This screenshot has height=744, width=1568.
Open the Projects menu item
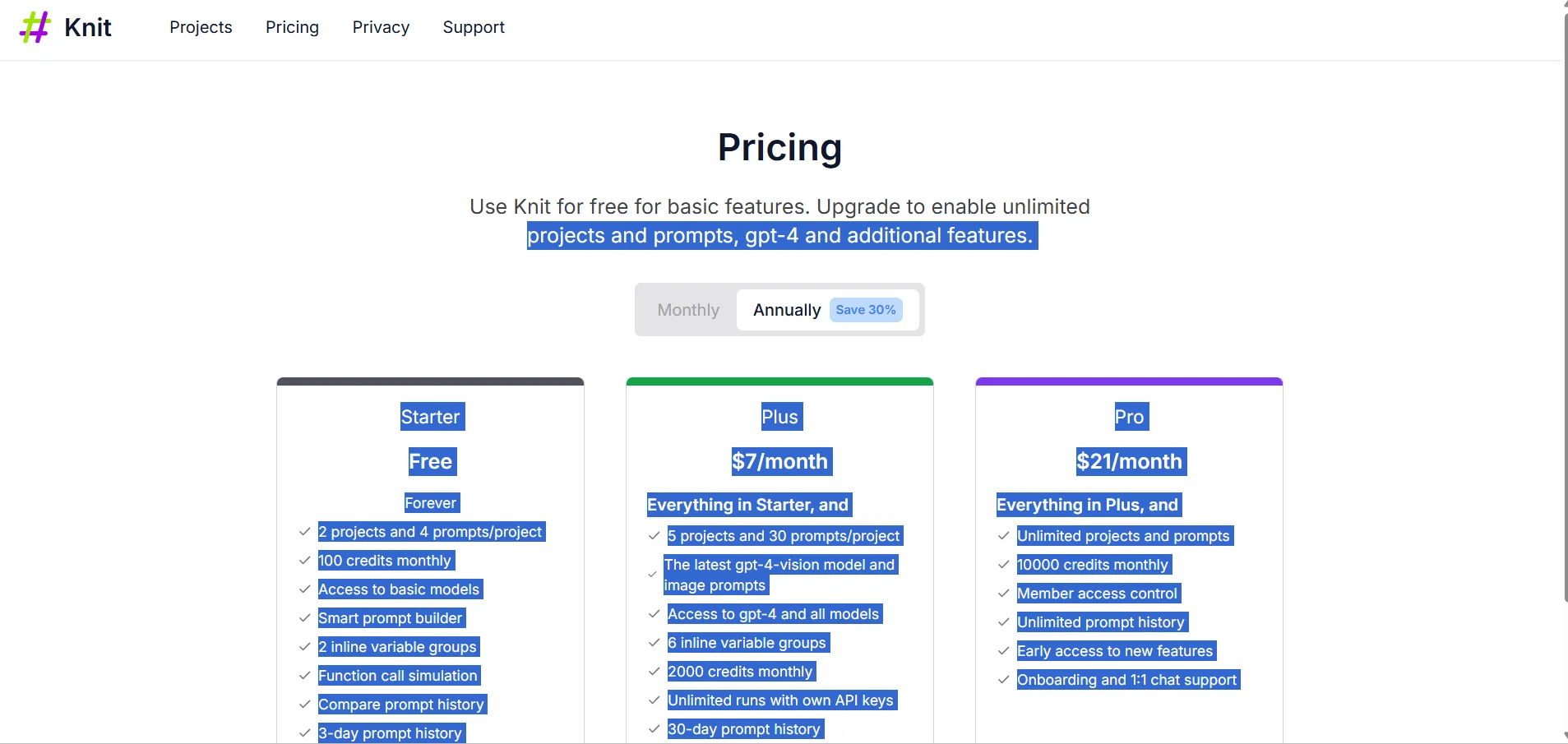(x=201, y=27)
